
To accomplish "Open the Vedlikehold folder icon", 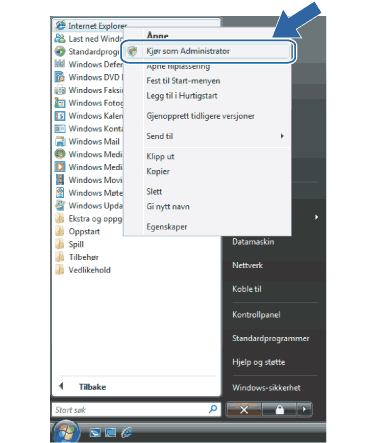I will tap(60, 270).
